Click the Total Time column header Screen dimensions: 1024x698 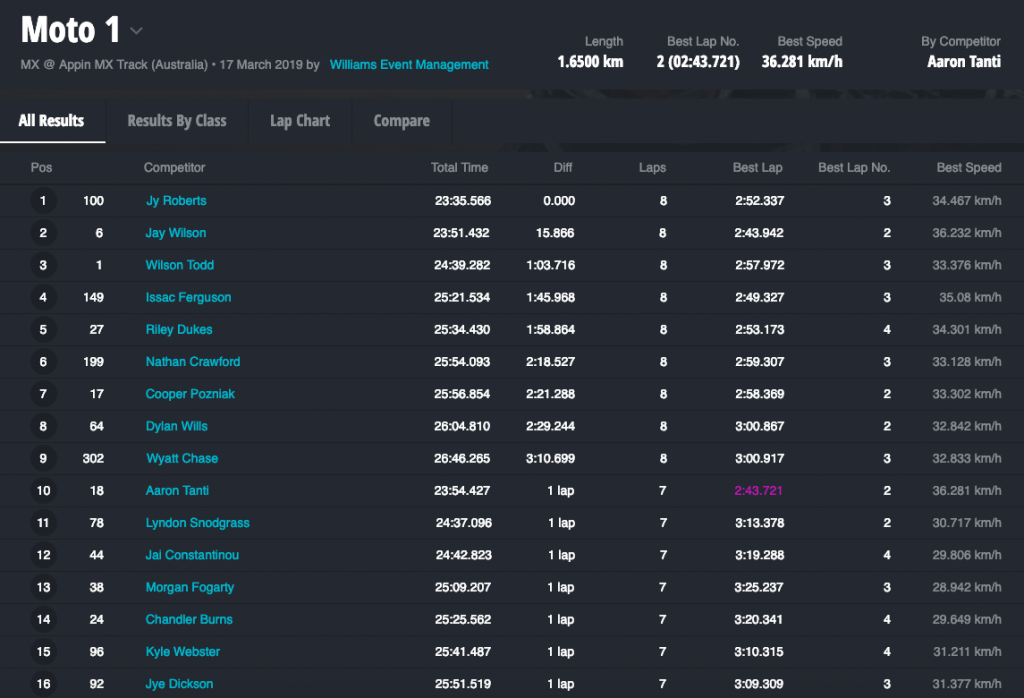click(x=459, y=168)
